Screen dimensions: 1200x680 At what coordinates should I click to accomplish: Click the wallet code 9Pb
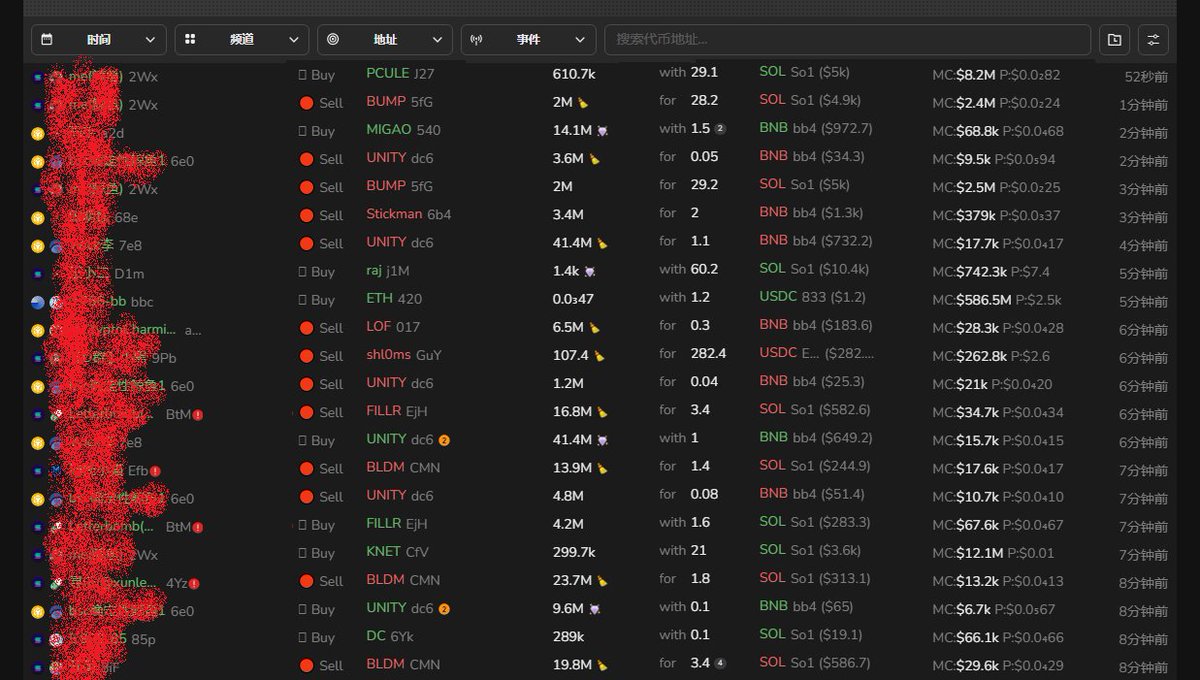pyautogui.click(x=164, y=358)
